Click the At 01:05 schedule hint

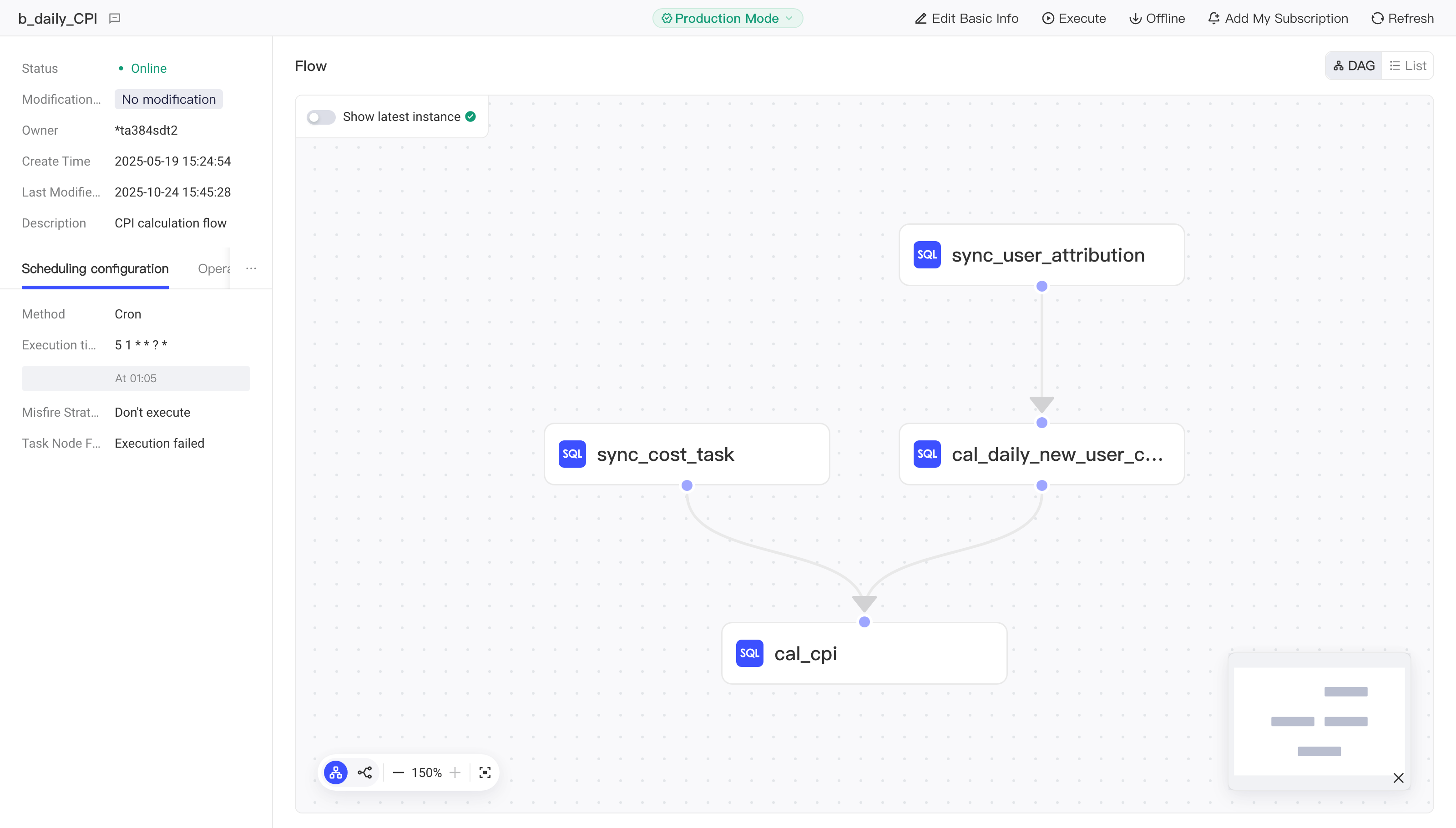point(136,378)
